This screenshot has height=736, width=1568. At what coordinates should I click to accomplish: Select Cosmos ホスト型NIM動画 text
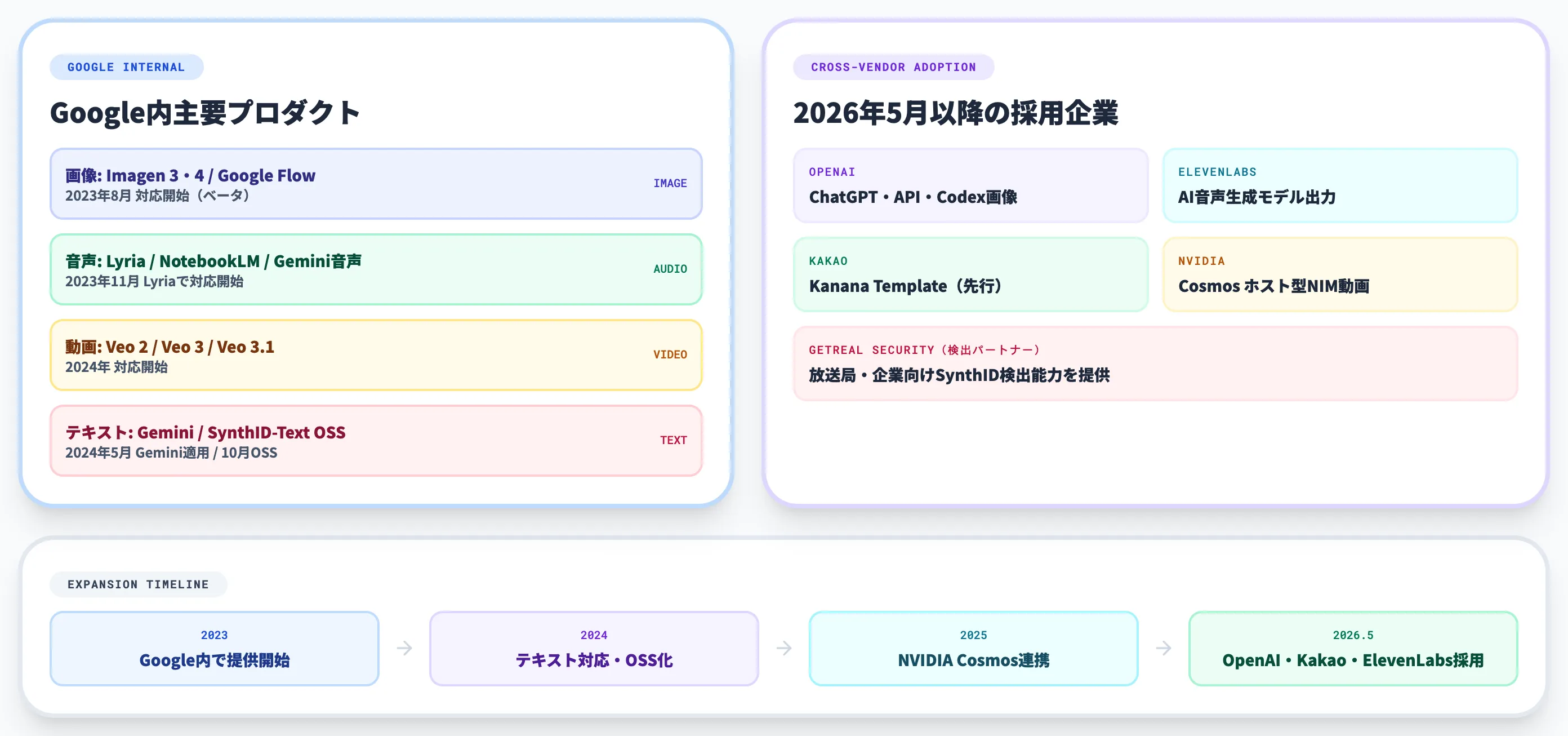tap(1273, 286)
